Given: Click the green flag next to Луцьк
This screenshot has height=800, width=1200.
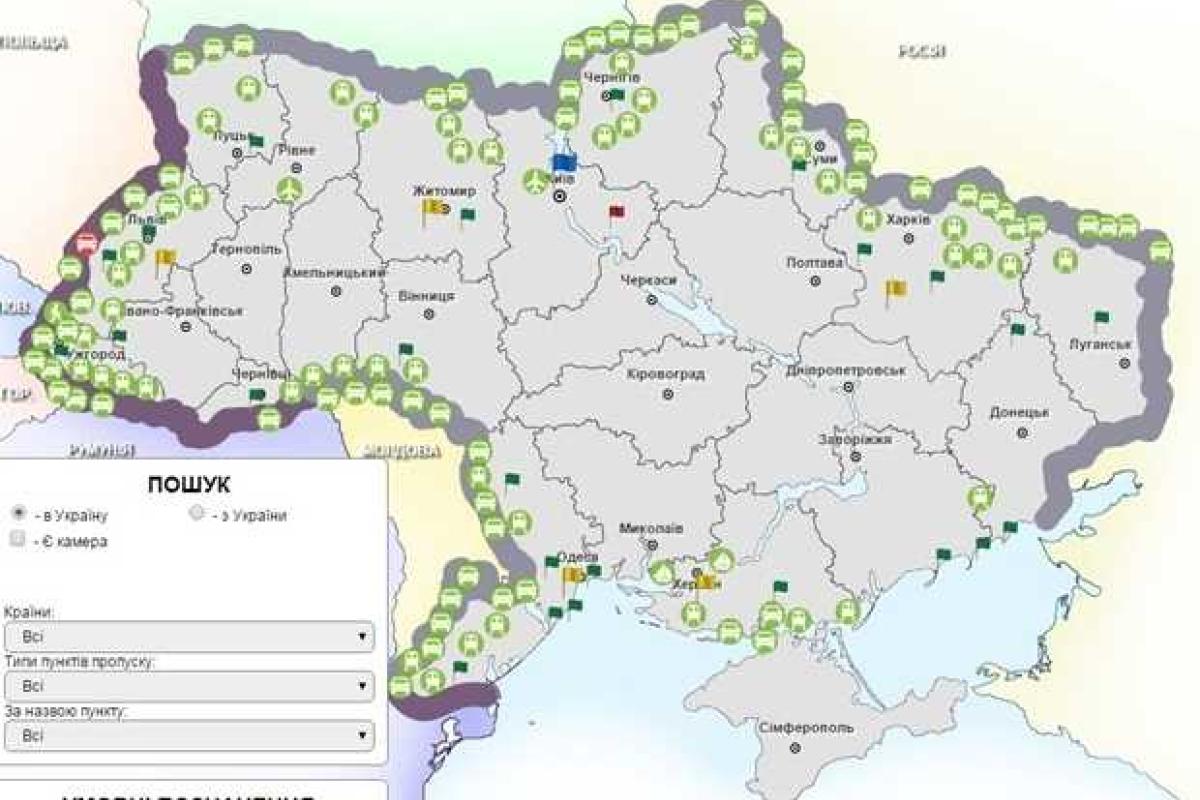Looking at the screenshot, I should tap(256, 142).
